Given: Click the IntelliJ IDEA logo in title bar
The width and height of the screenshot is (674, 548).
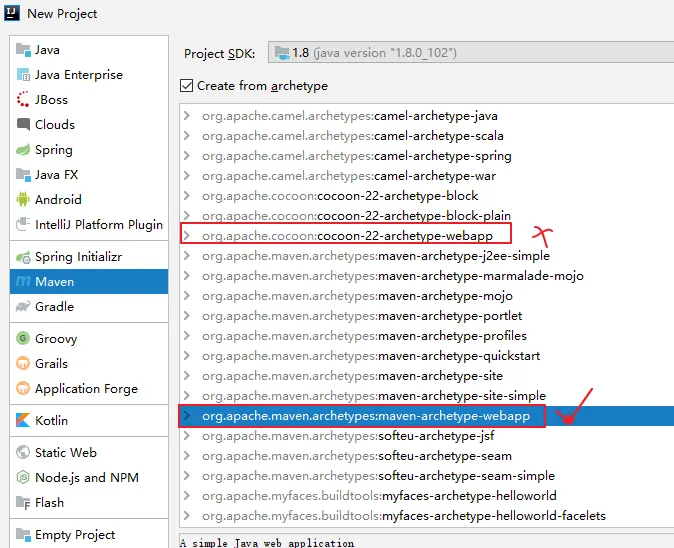Looking at the screenshot, I should point(12,13).
